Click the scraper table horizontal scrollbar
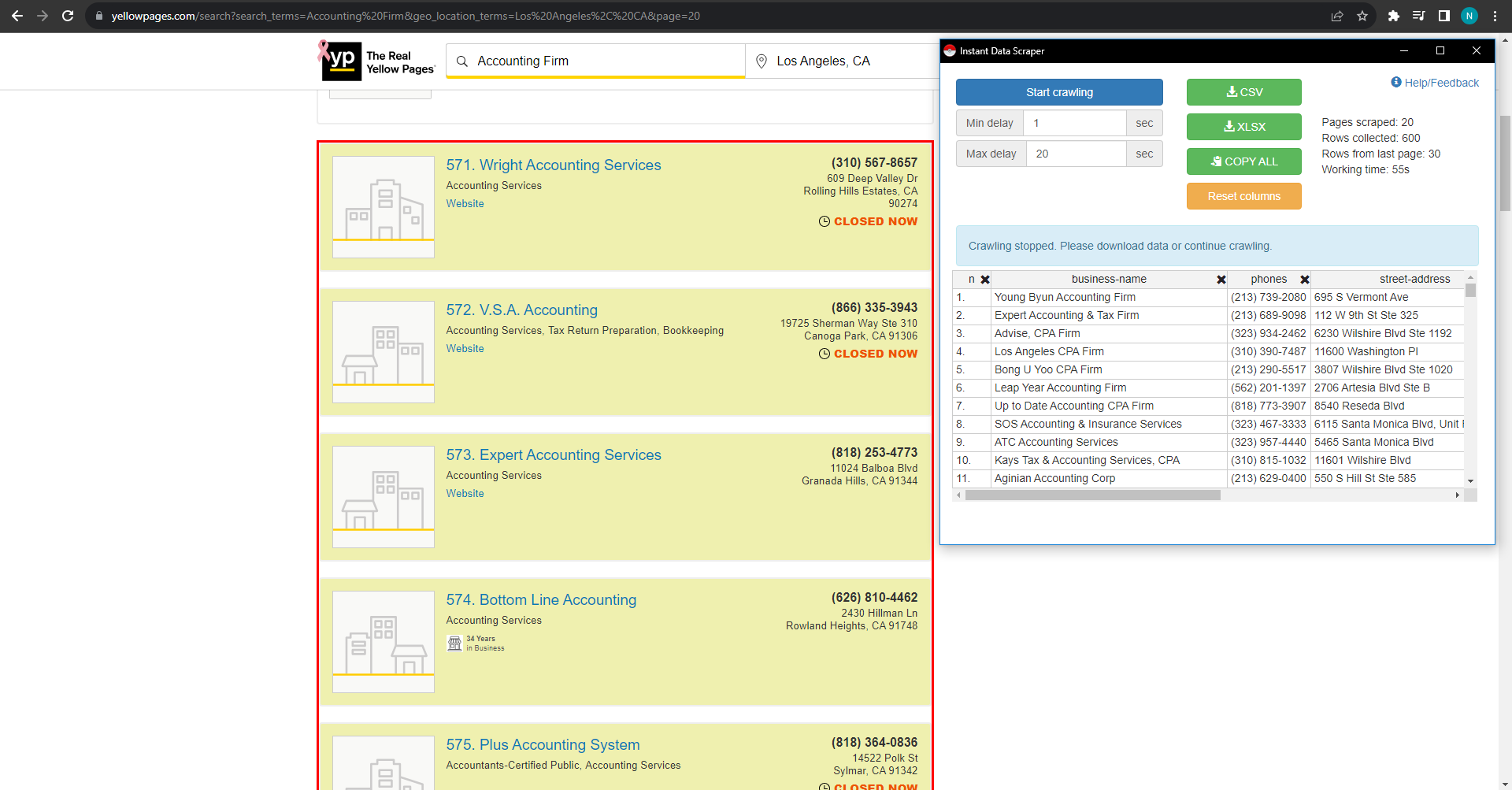This screenshot has width=1512, height=790. [x=1093, y=495]
